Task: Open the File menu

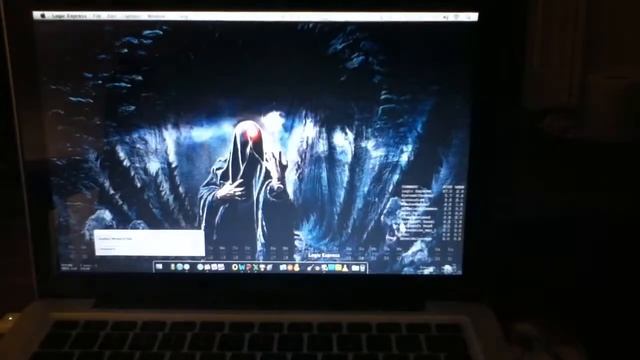Action: pos(97,16)
